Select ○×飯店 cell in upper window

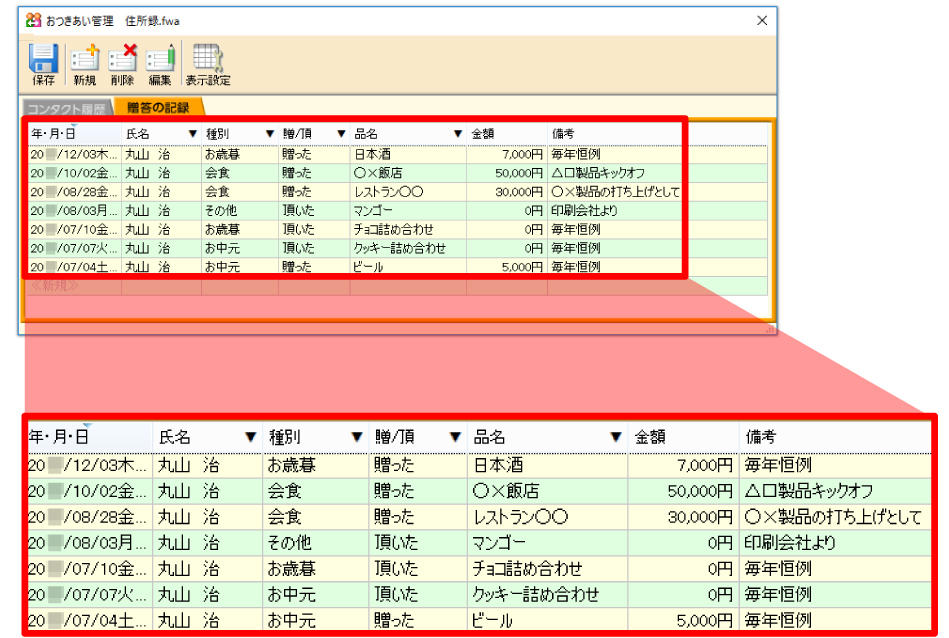click(408, 173)
